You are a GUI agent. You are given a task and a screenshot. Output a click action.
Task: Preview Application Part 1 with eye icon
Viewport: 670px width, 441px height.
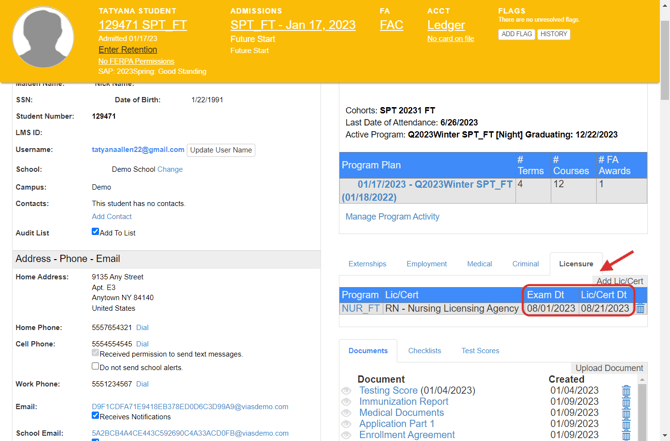coord(346,424)
